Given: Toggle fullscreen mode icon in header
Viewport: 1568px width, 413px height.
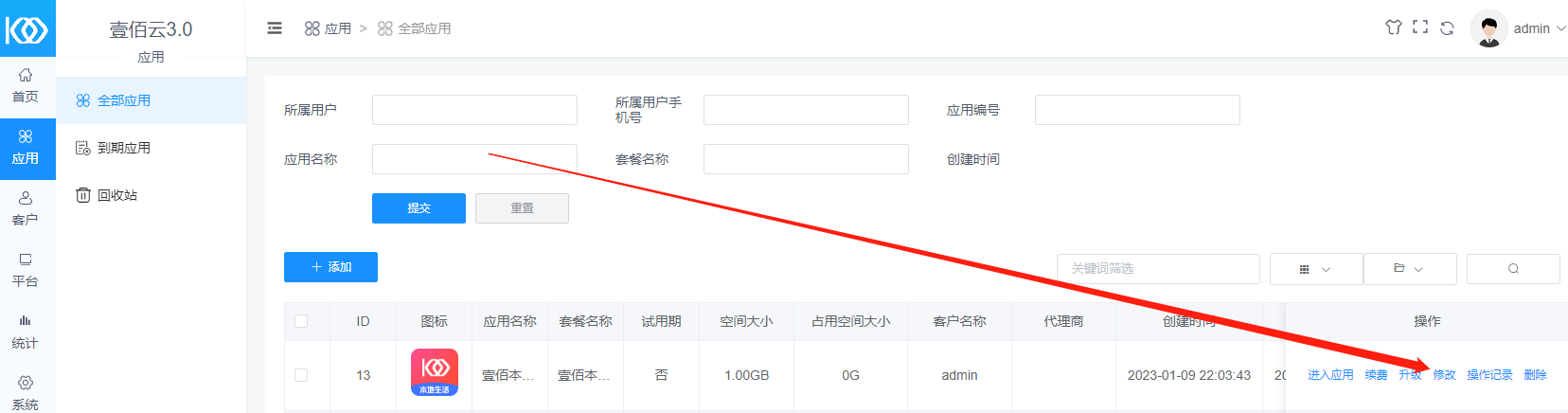Looking at the screenshot, I should (x=1420, y=27).
